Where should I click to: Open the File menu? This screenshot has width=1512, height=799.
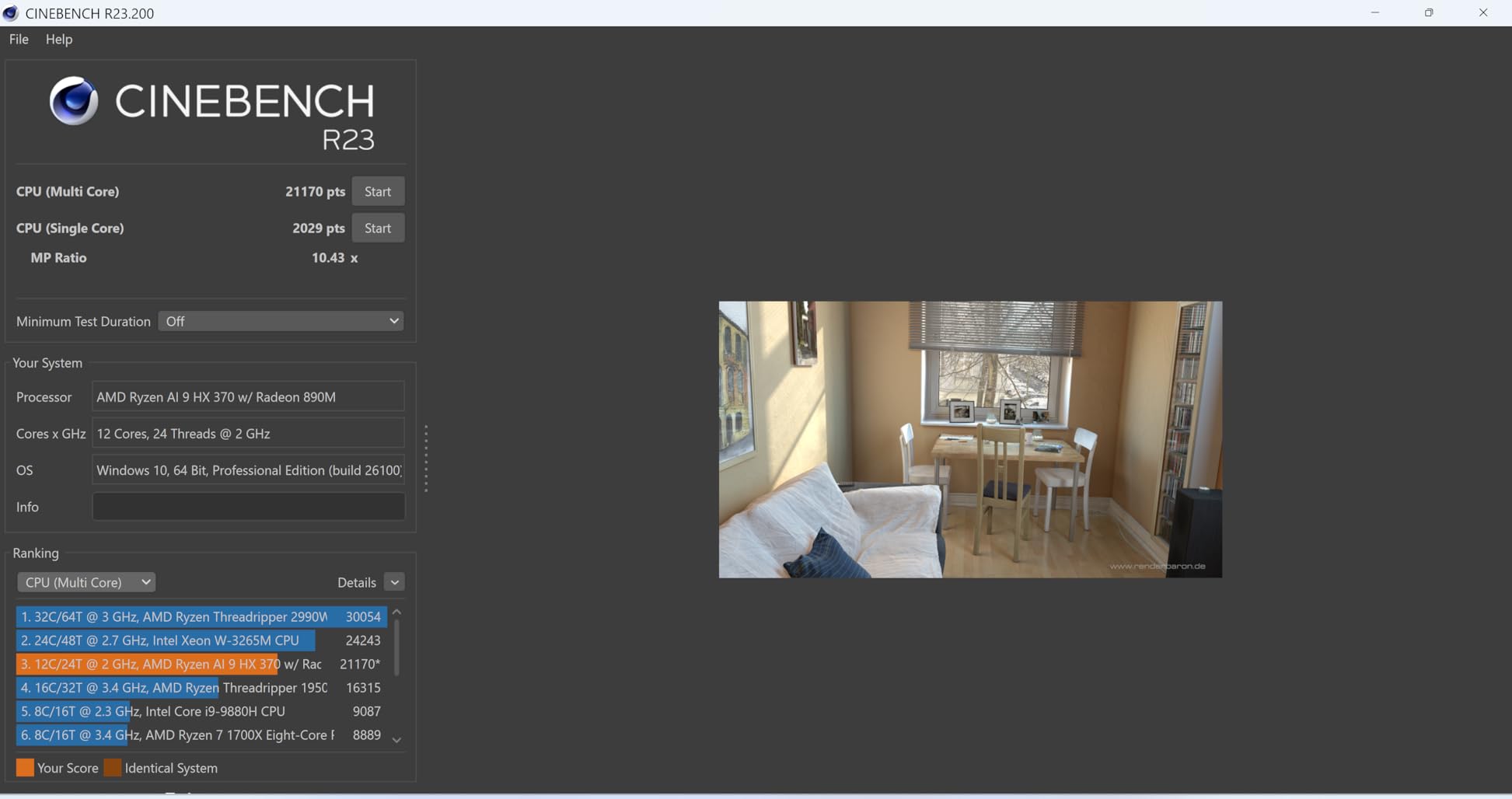pyautogui.click(x=19, y=39)
